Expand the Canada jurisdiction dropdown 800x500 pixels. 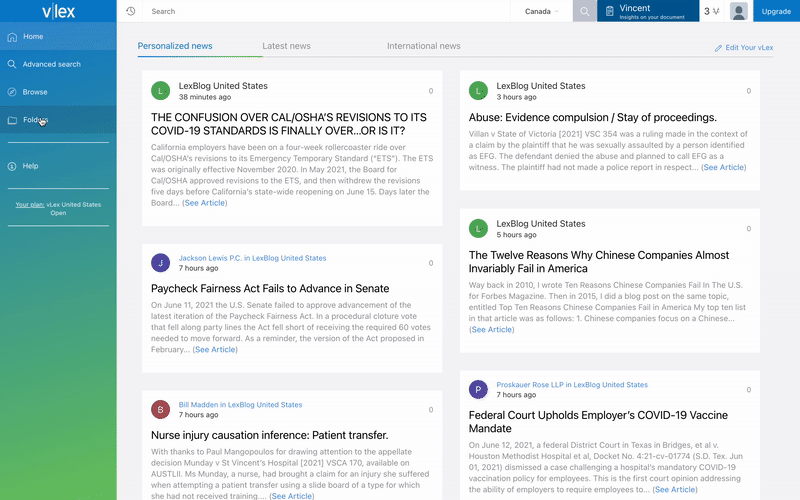point(542,11)
